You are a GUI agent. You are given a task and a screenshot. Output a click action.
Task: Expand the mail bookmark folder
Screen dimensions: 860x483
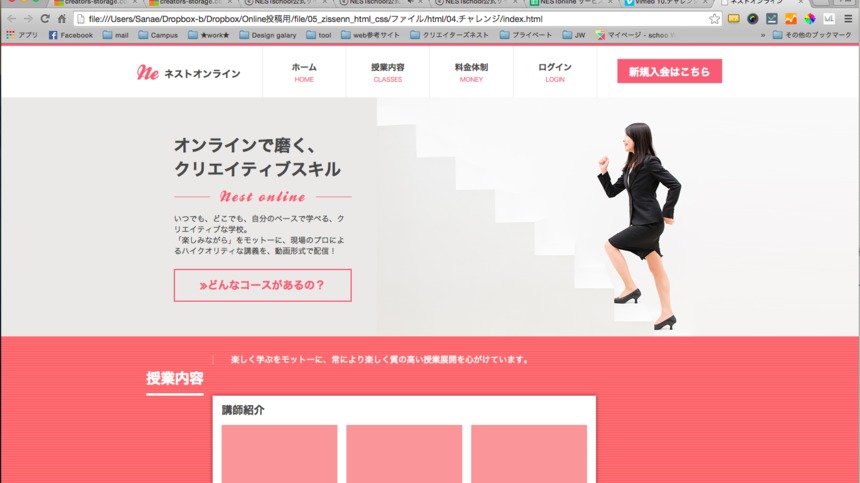[x=115, y=35]
